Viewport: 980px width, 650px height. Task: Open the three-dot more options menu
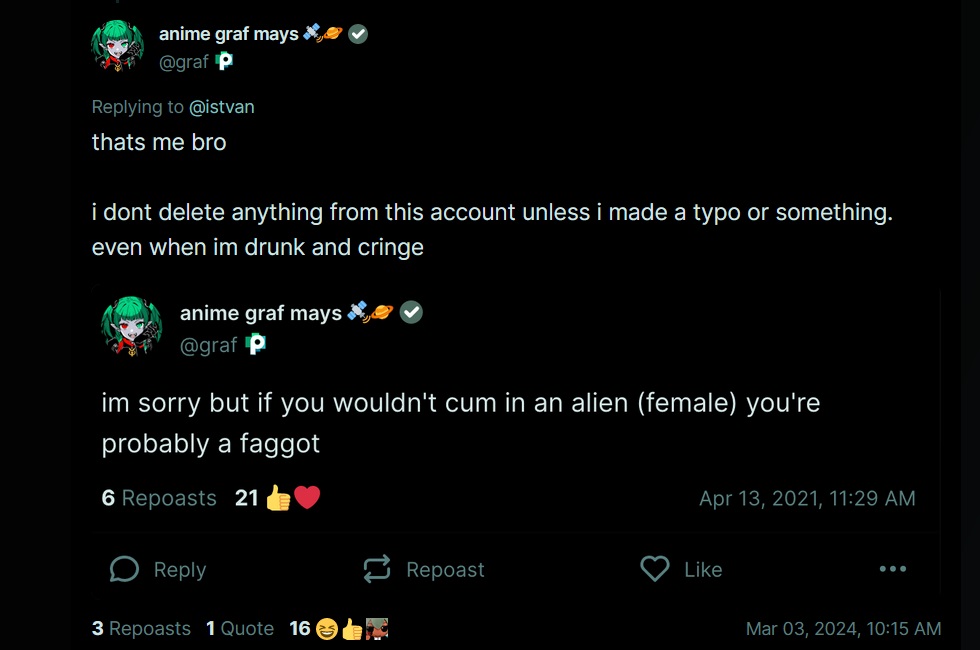pos(892,569)
